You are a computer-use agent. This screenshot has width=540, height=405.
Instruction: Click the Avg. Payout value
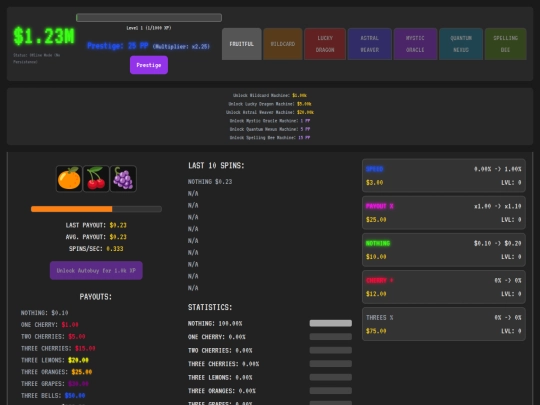click(118, 237)
